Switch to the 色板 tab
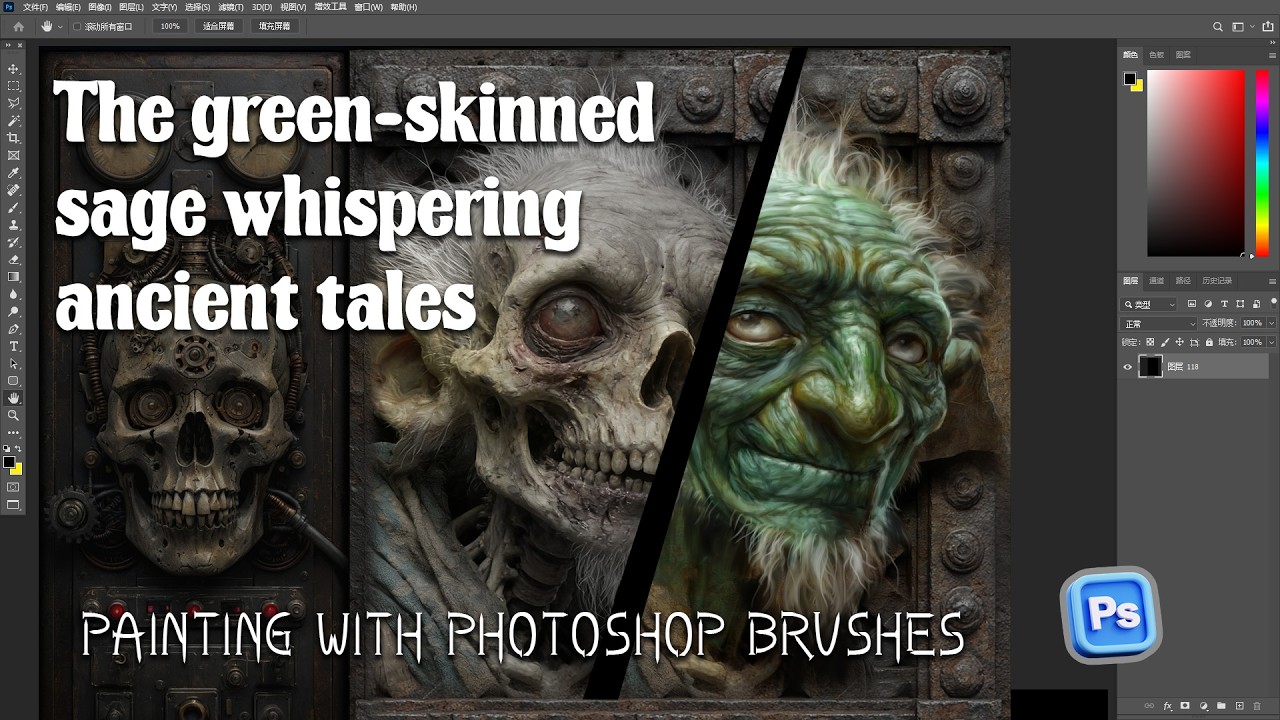Screen dimensions: 1280x720 (x=1157, y=55)
